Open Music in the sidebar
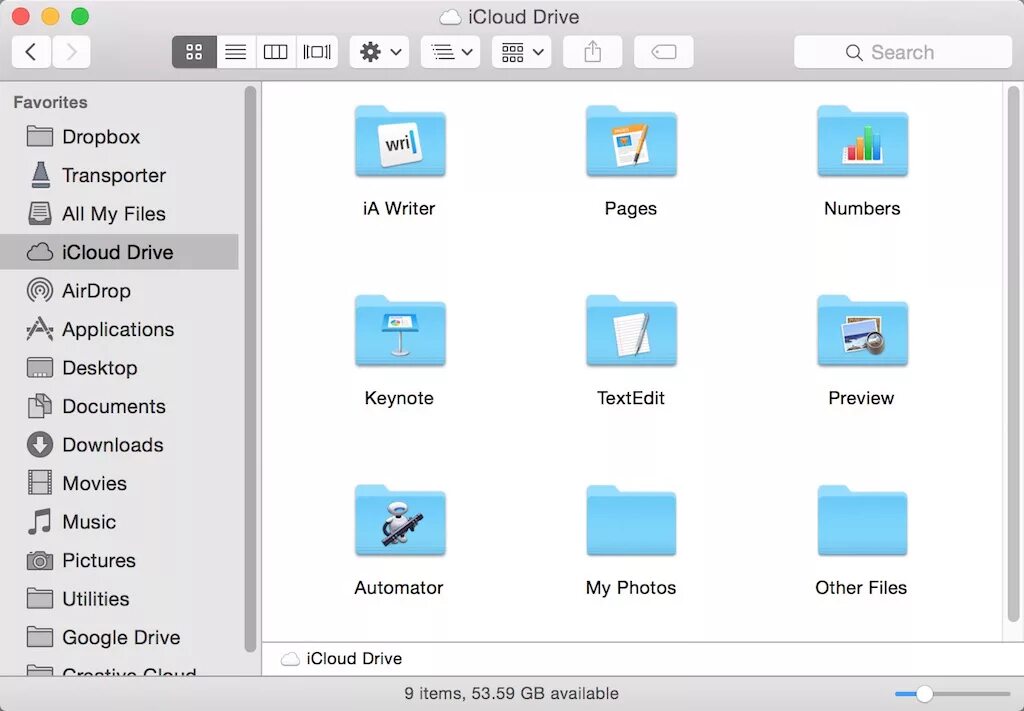The image size is (1024, 711). coord(120,522)
